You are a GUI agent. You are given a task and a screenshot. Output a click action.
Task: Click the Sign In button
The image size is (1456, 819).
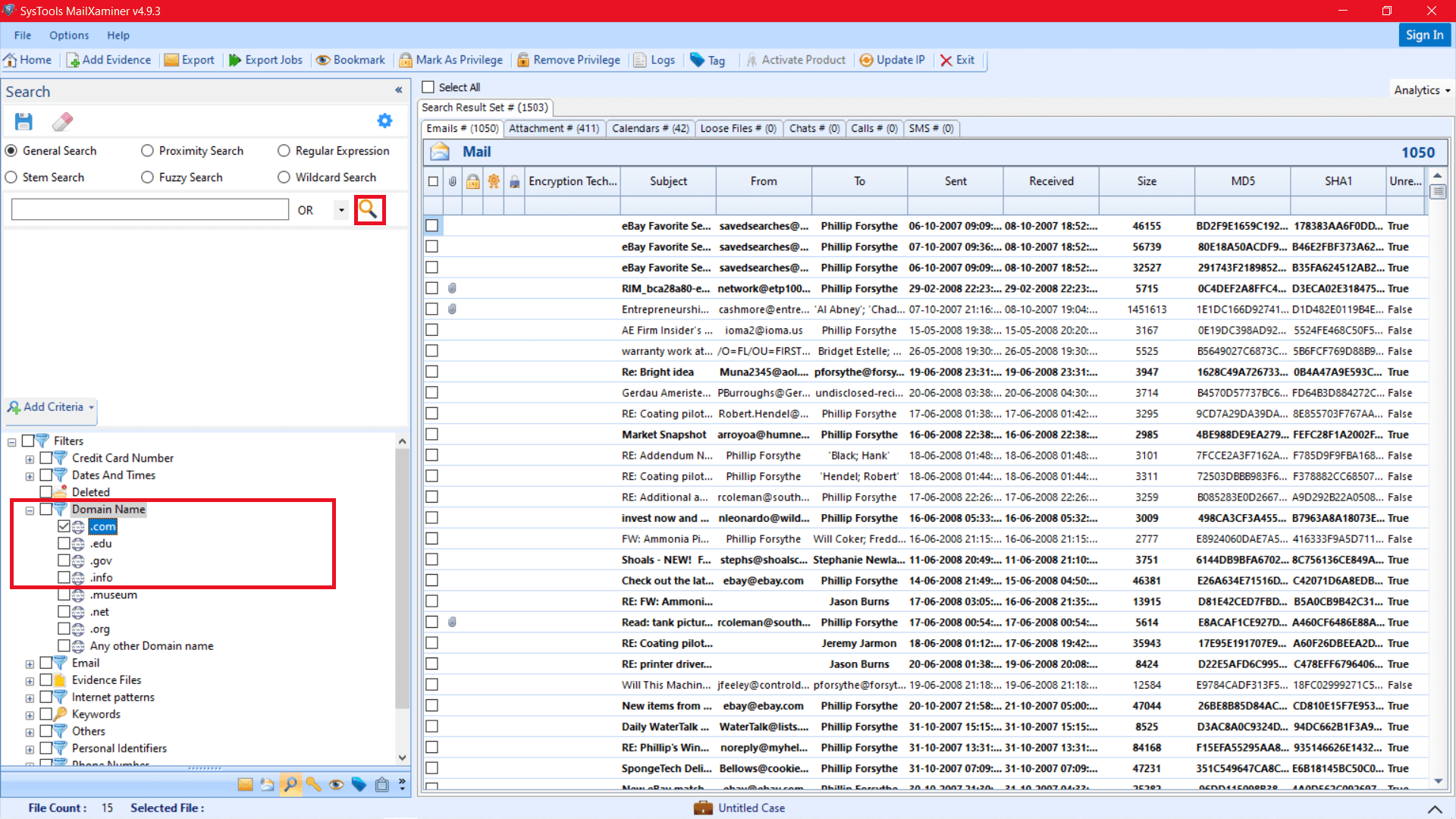coord(1424,35)
